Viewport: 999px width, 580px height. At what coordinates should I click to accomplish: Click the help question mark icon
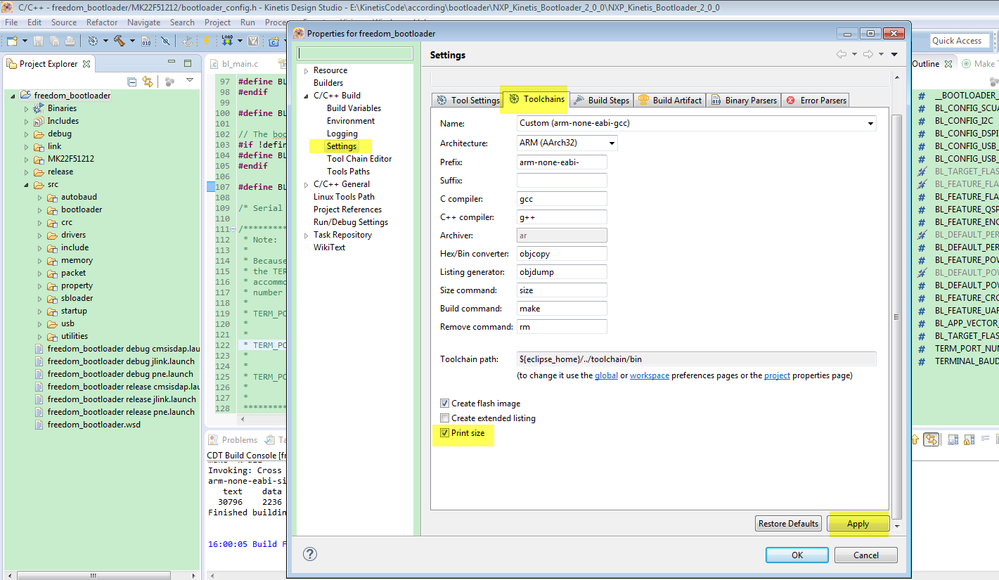(x=310, y=554)
